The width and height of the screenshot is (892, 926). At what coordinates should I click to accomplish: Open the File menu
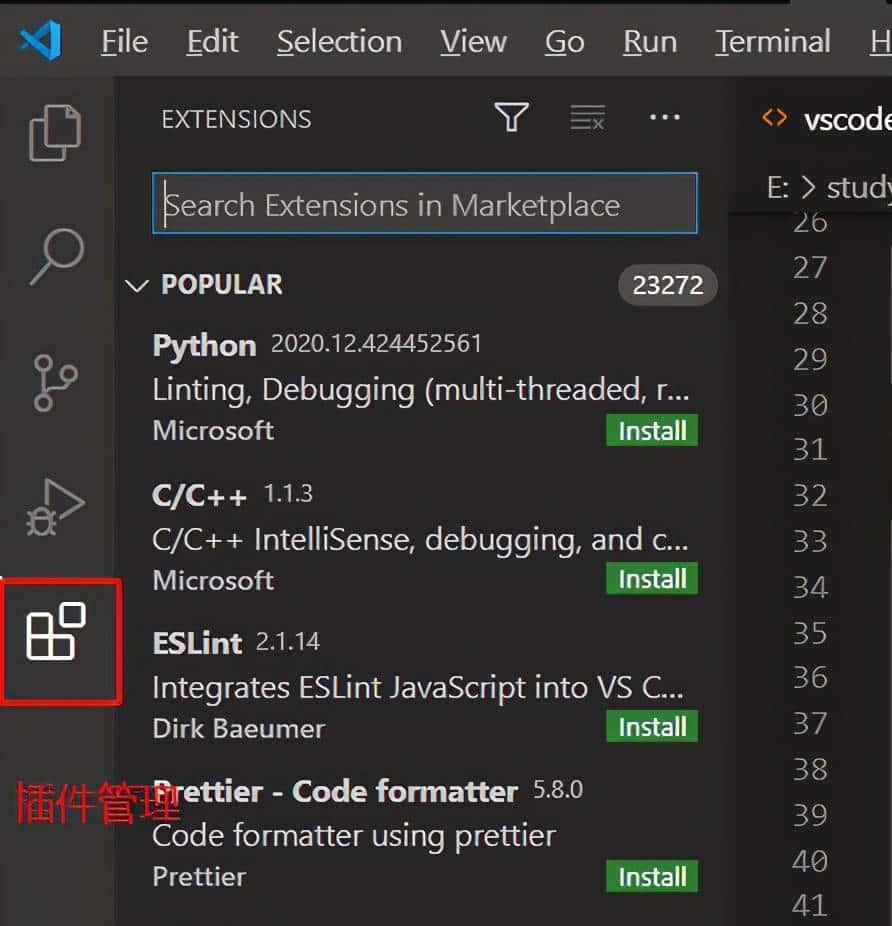[123, 41]
